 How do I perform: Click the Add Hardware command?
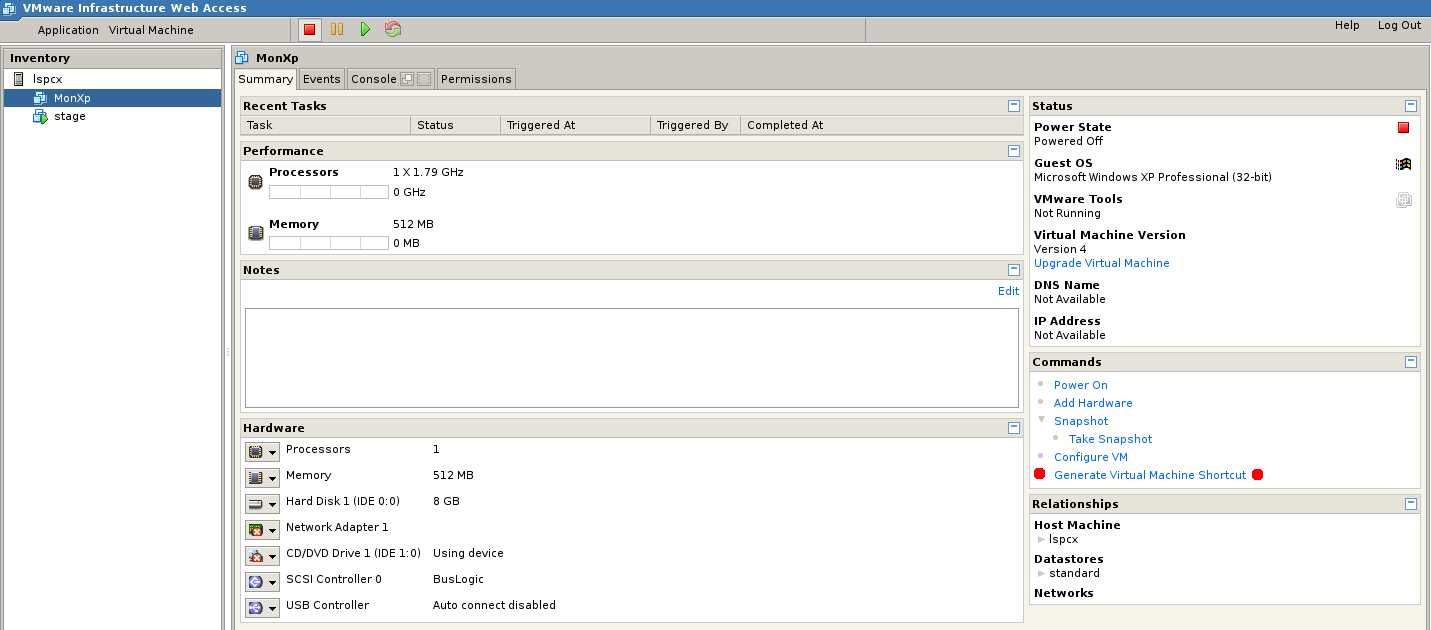pos(1093,403)
